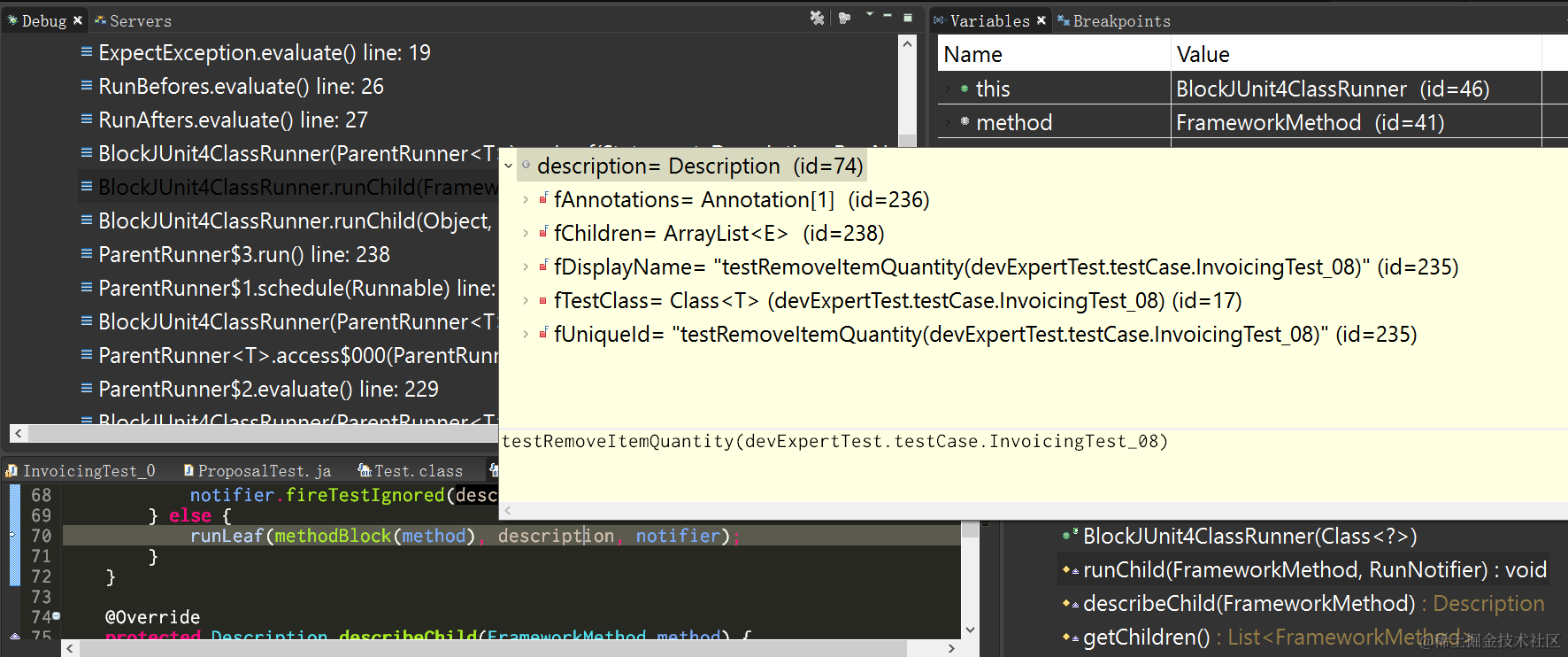Select runChild(FrameworkMethod, RunNotifier) in outline

[x=1315, y=570]
